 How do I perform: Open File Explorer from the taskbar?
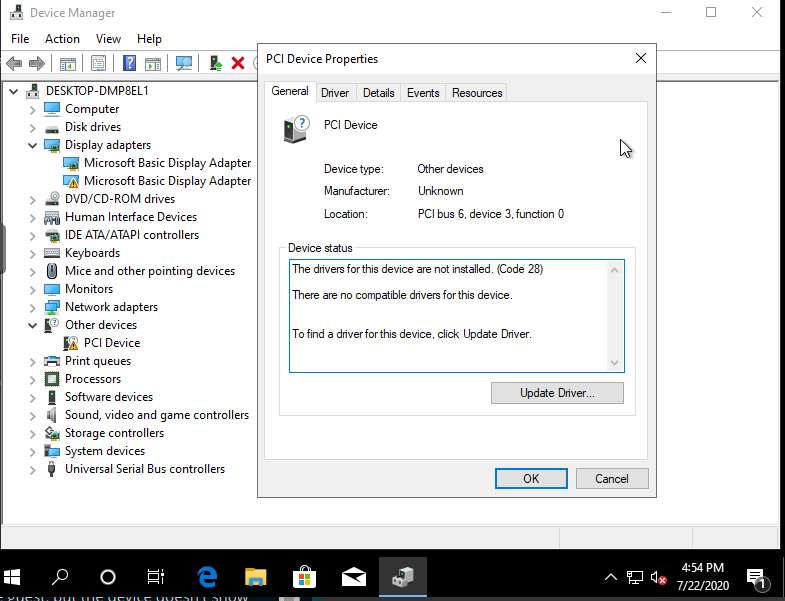(256, 577)
